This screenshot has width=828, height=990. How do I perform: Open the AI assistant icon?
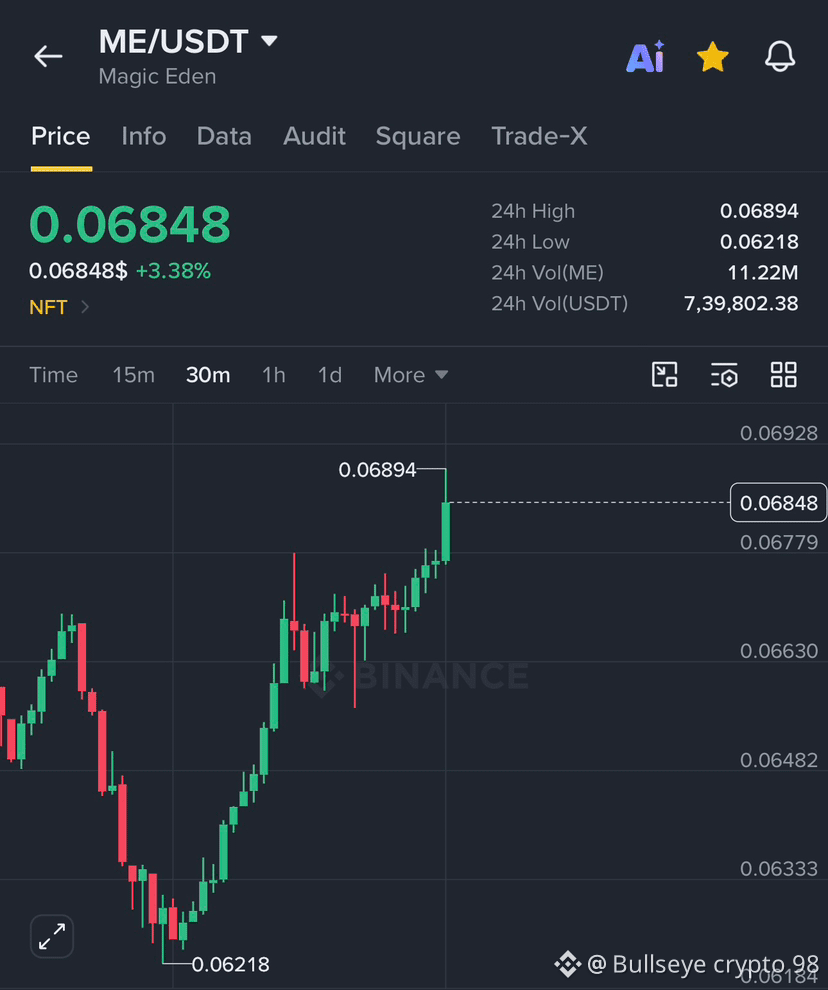(645, 57)
